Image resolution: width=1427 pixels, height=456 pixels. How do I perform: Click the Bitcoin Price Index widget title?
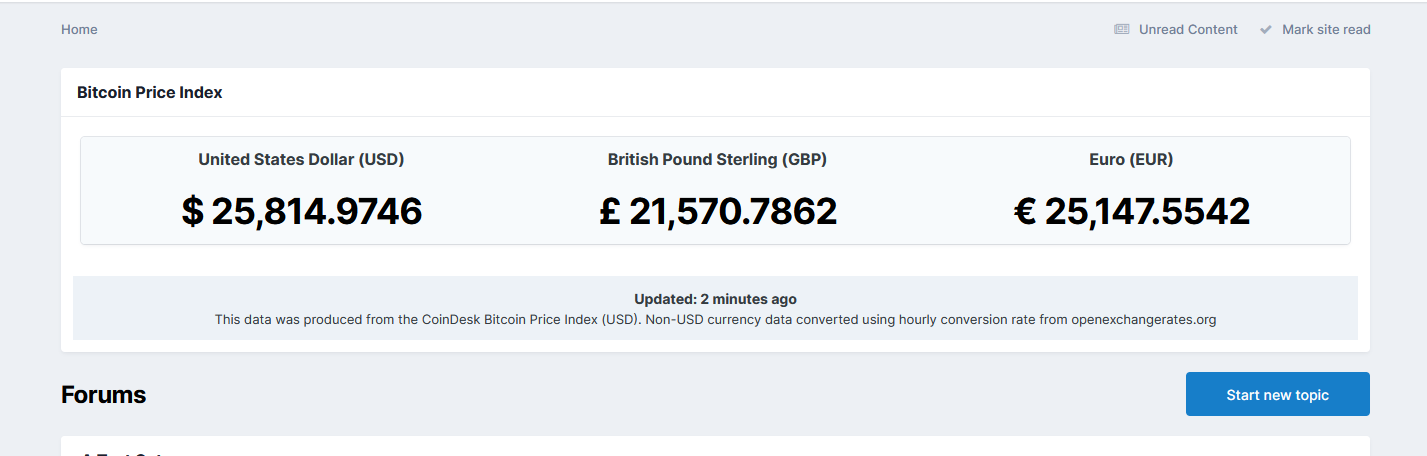coord(150,92)
